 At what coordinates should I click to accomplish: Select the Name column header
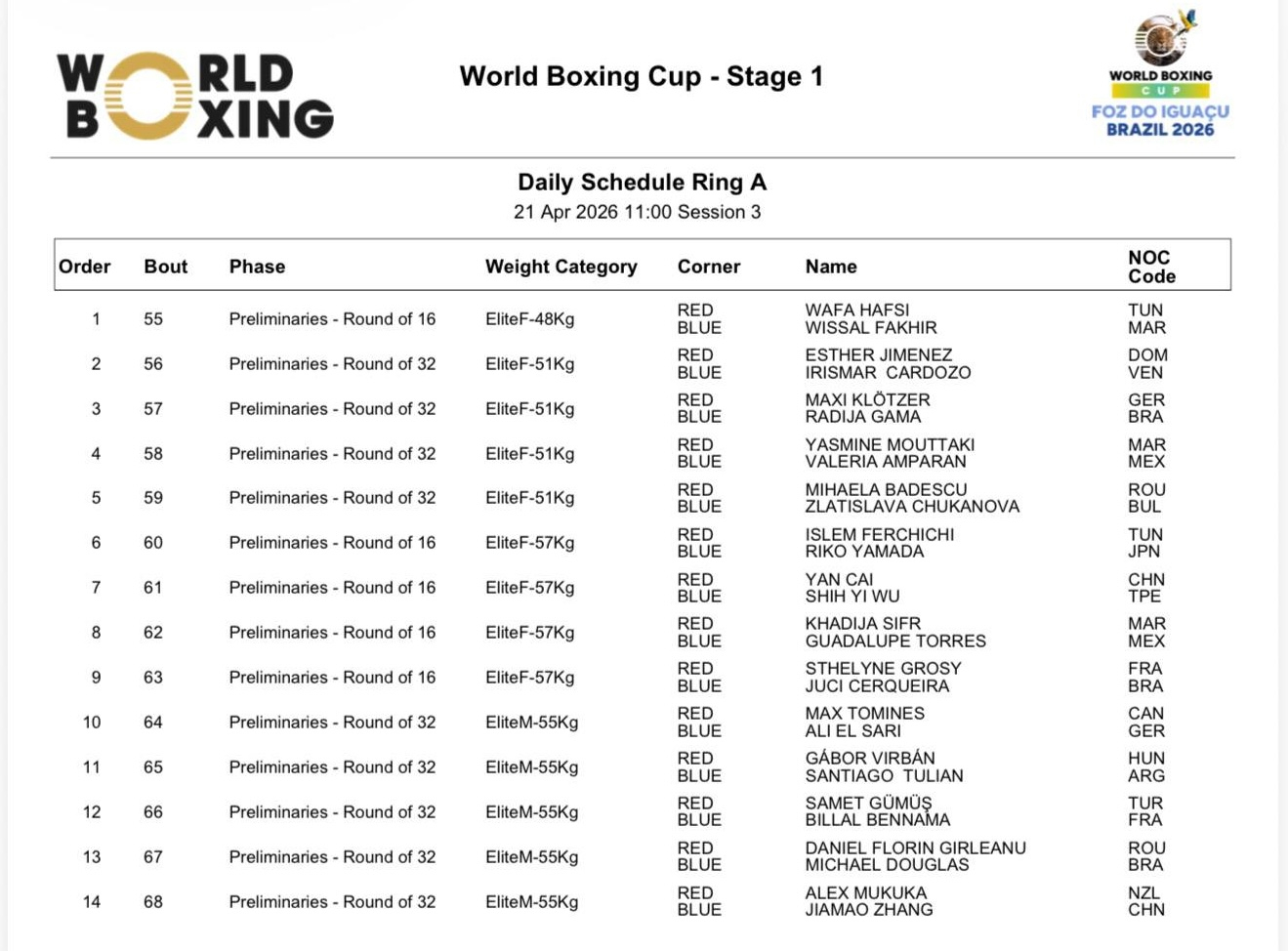point(831,267)
